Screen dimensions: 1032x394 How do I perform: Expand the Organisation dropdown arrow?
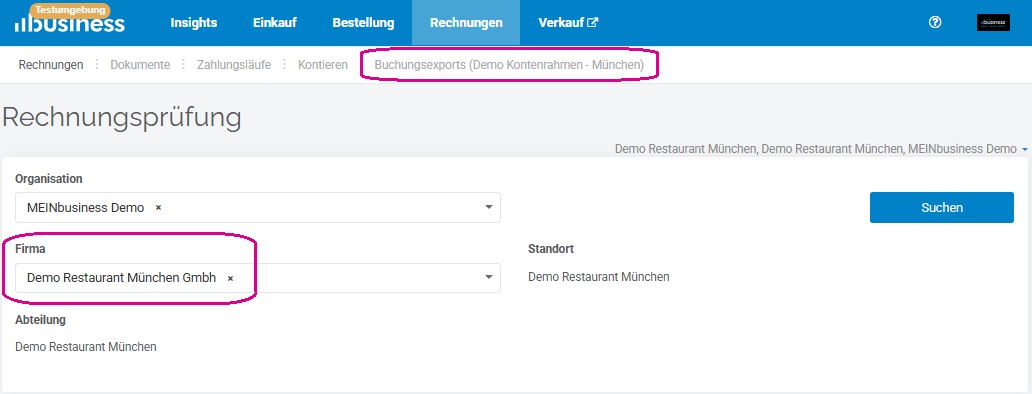pyautogui.click(x=488, y=207)
